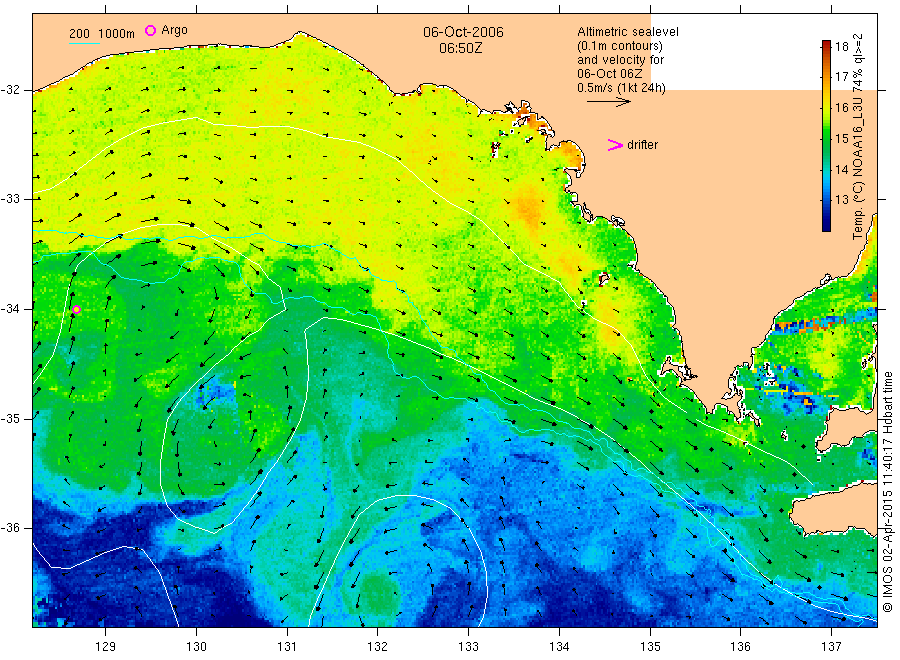The height and width of the screenshot is (660, 900).
Task: Click the '15' label on the temperature scale
Action: (x=841, y=138)
